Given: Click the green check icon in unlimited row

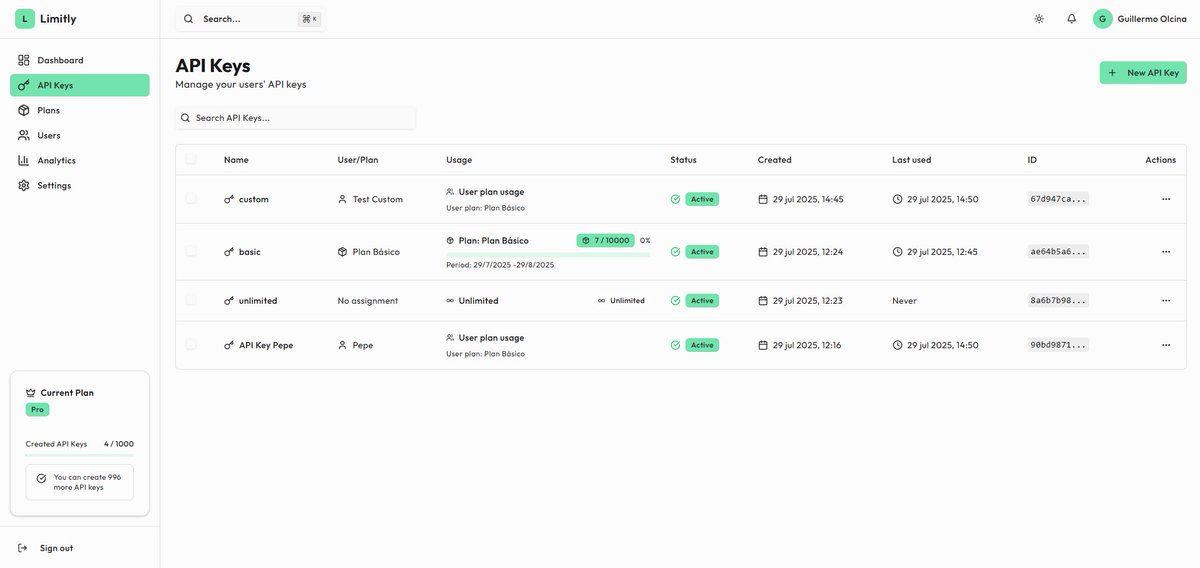Looking at the screenshot, I should pos(676,301).
